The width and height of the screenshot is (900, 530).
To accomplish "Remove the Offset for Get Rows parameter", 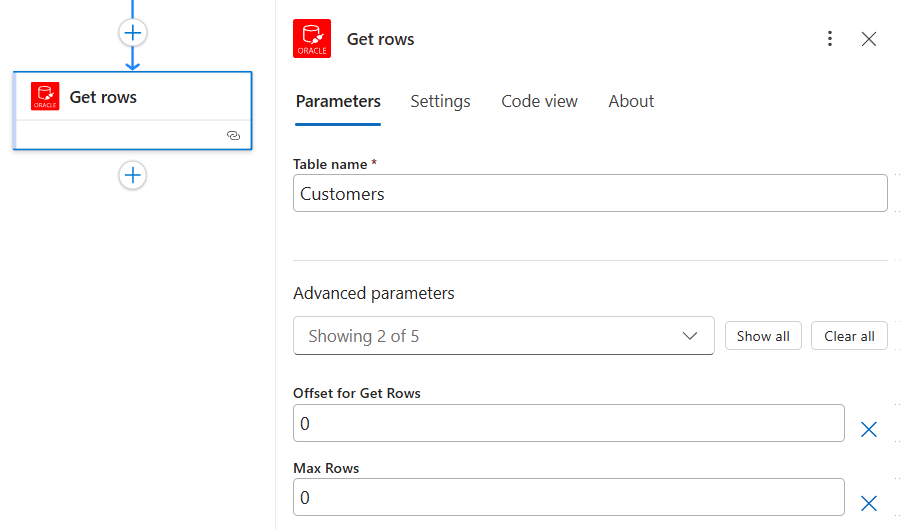I will pyautogui.click(x=868, y=430).
